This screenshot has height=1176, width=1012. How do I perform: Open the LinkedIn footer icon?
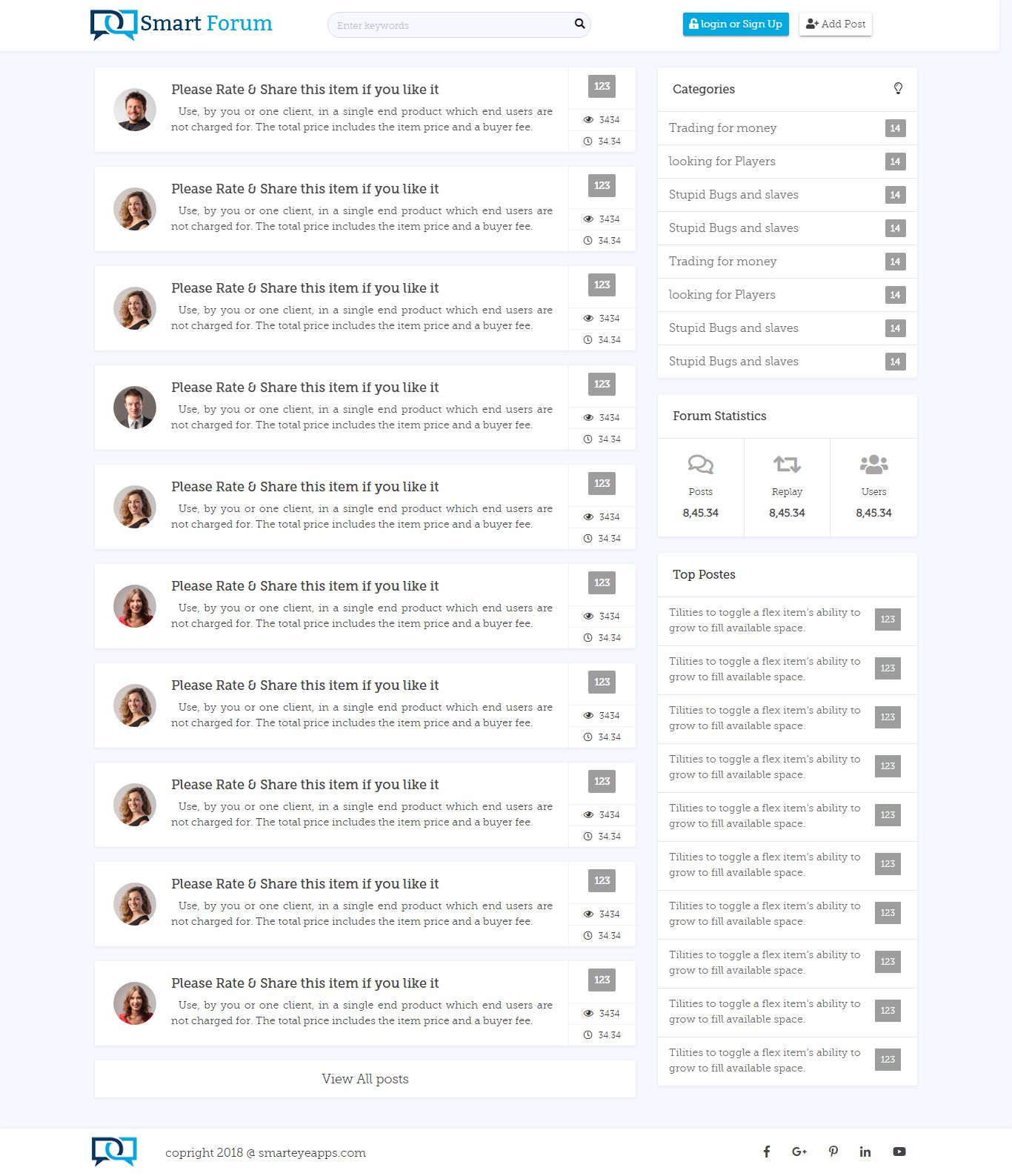point(865,1152)
